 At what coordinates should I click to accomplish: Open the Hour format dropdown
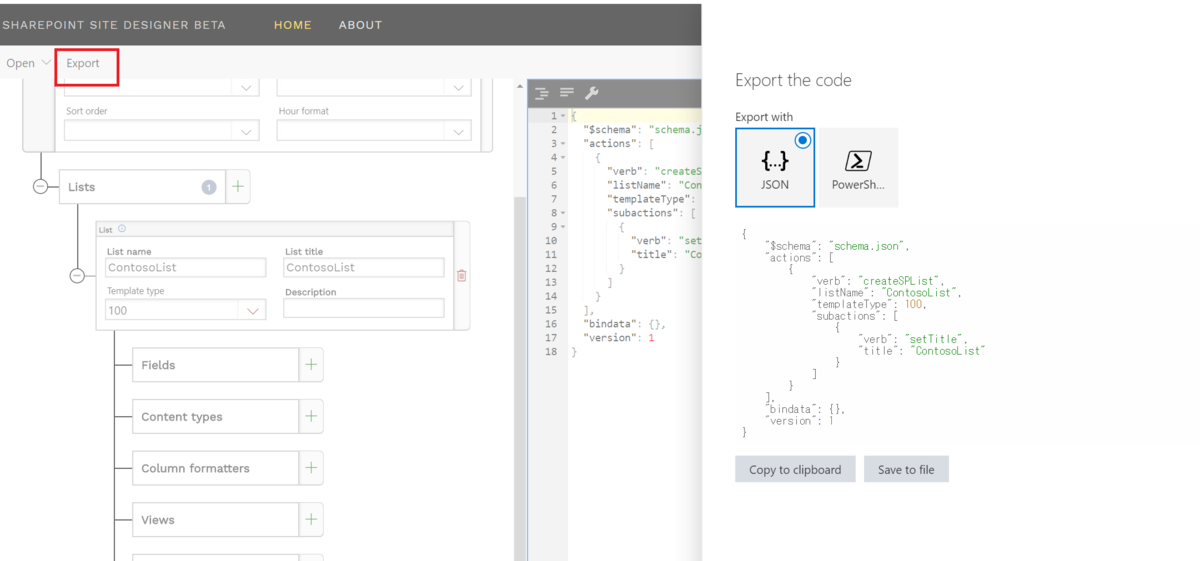tap(374, 131)
